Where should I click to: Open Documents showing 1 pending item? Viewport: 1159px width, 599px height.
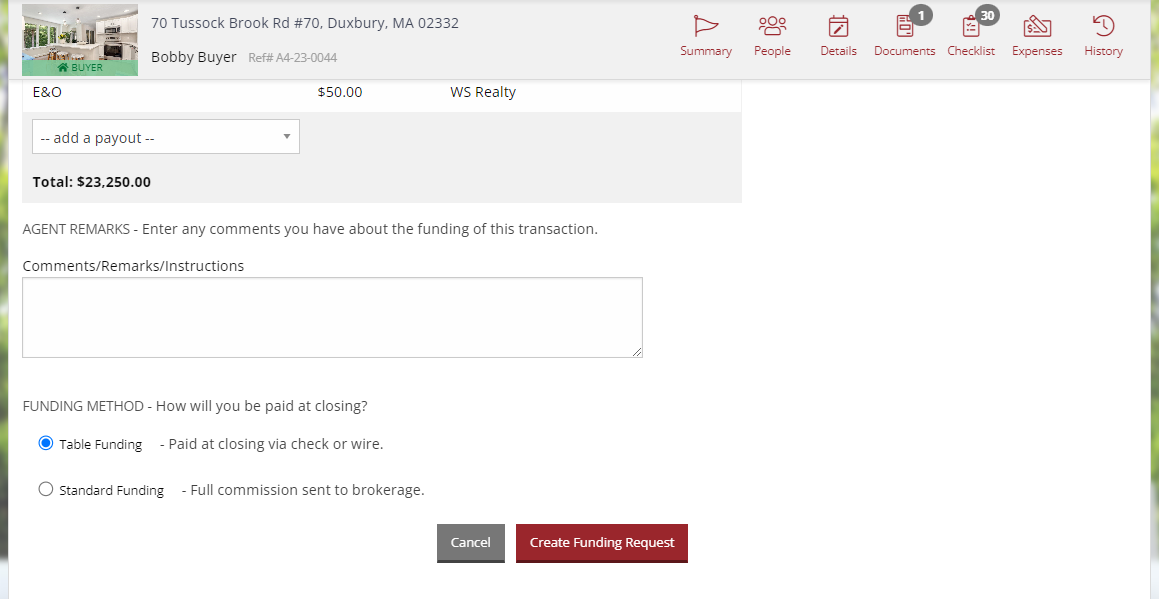coord(904,35)
